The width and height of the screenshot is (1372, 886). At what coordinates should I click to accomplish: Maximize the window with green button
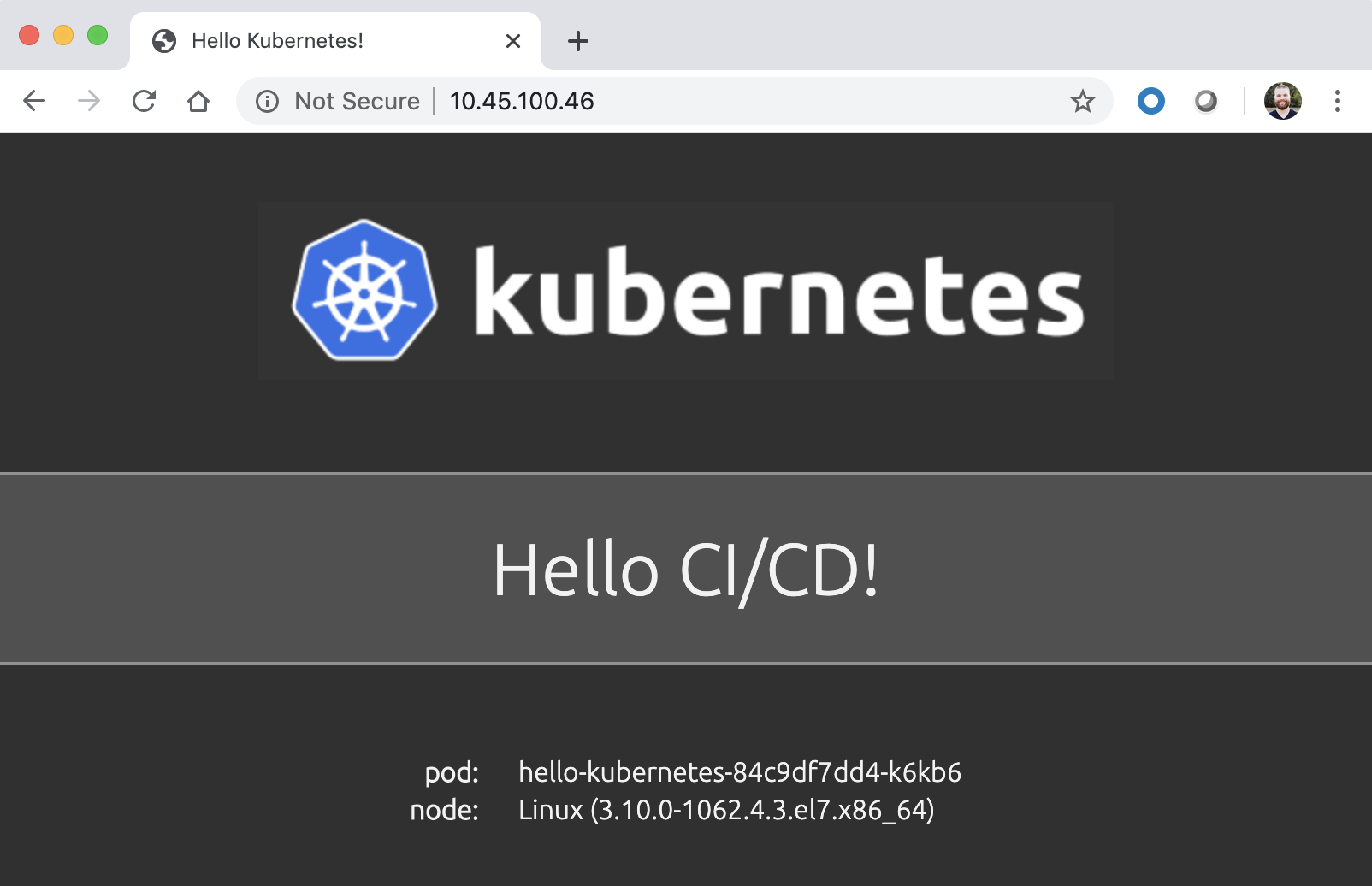coord(98,35)
